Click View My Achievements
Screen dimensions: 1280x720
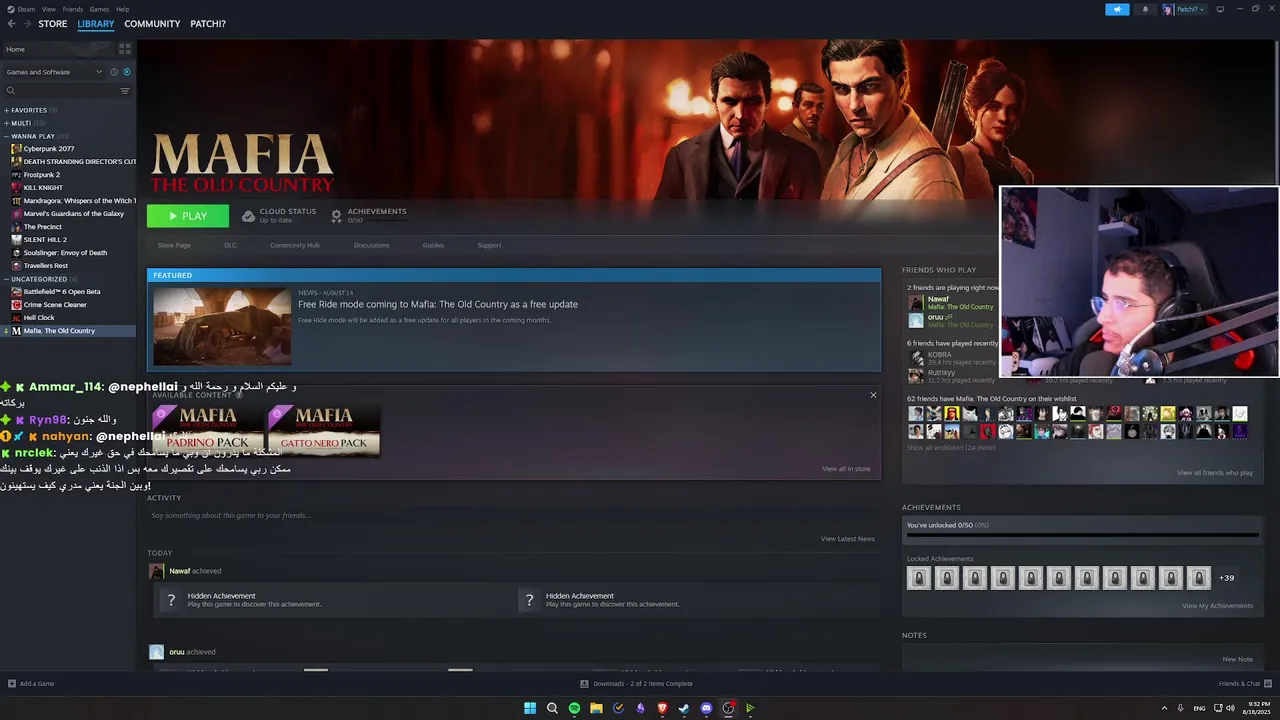point(1217,606)
